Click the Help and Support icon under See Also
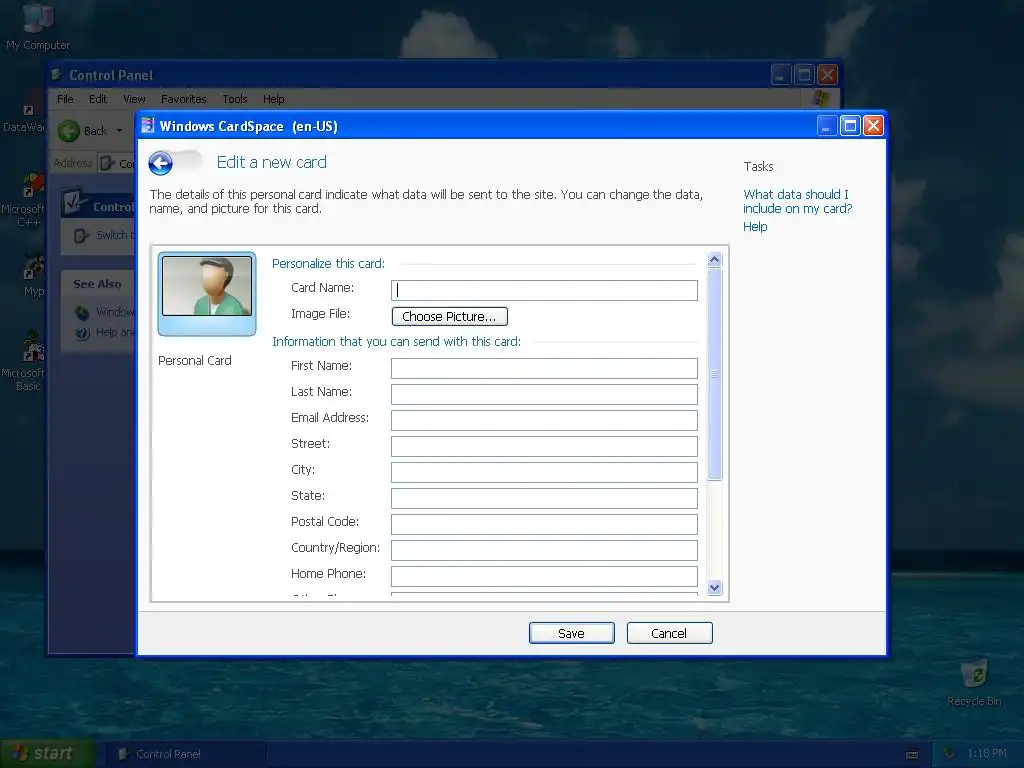This screenshot has width=1024, height=768. [x=82, y=333]
